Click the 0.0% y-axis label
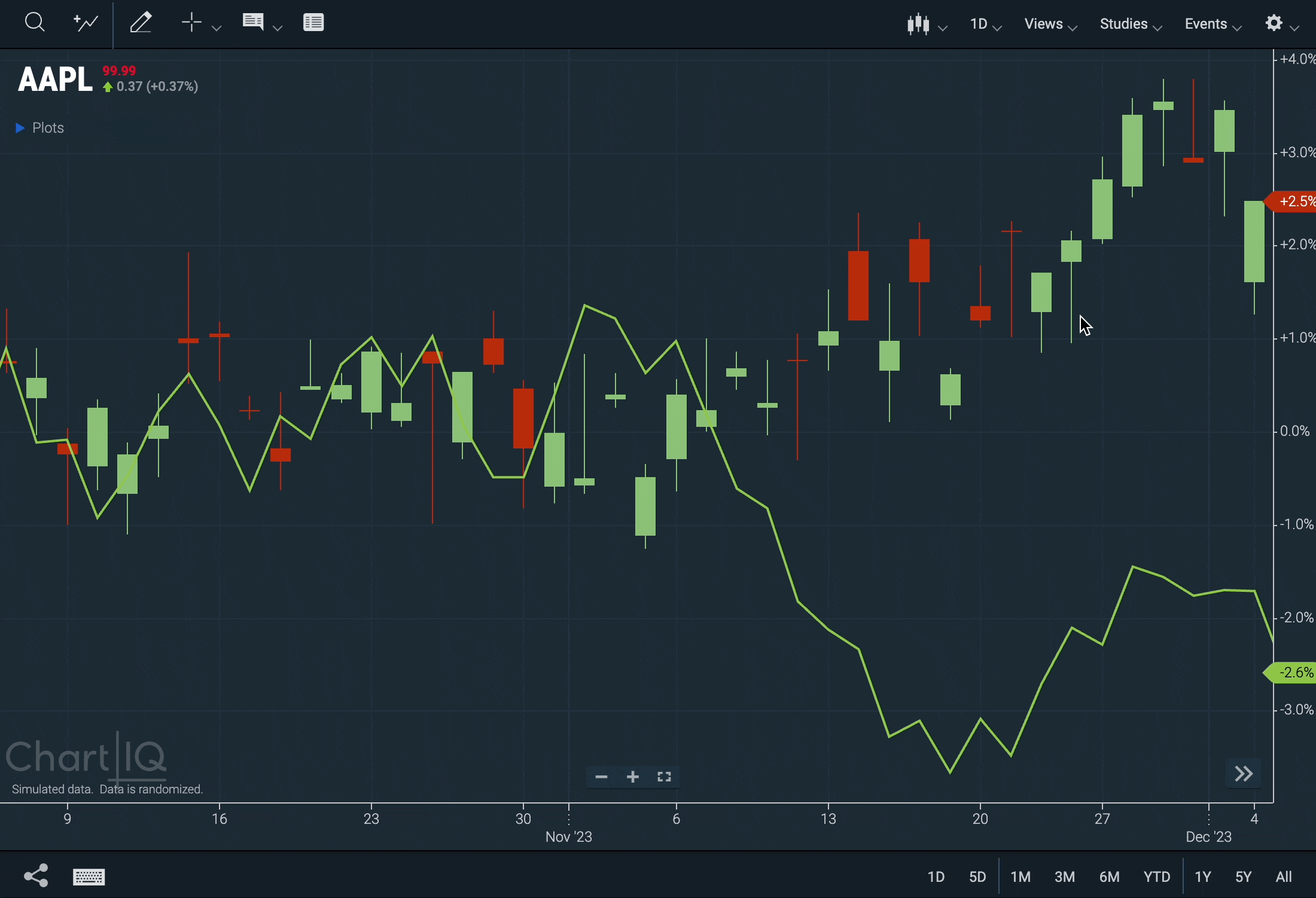Image resolution: width=1316 pixels, height=898 pixels. click(1295, 431)
